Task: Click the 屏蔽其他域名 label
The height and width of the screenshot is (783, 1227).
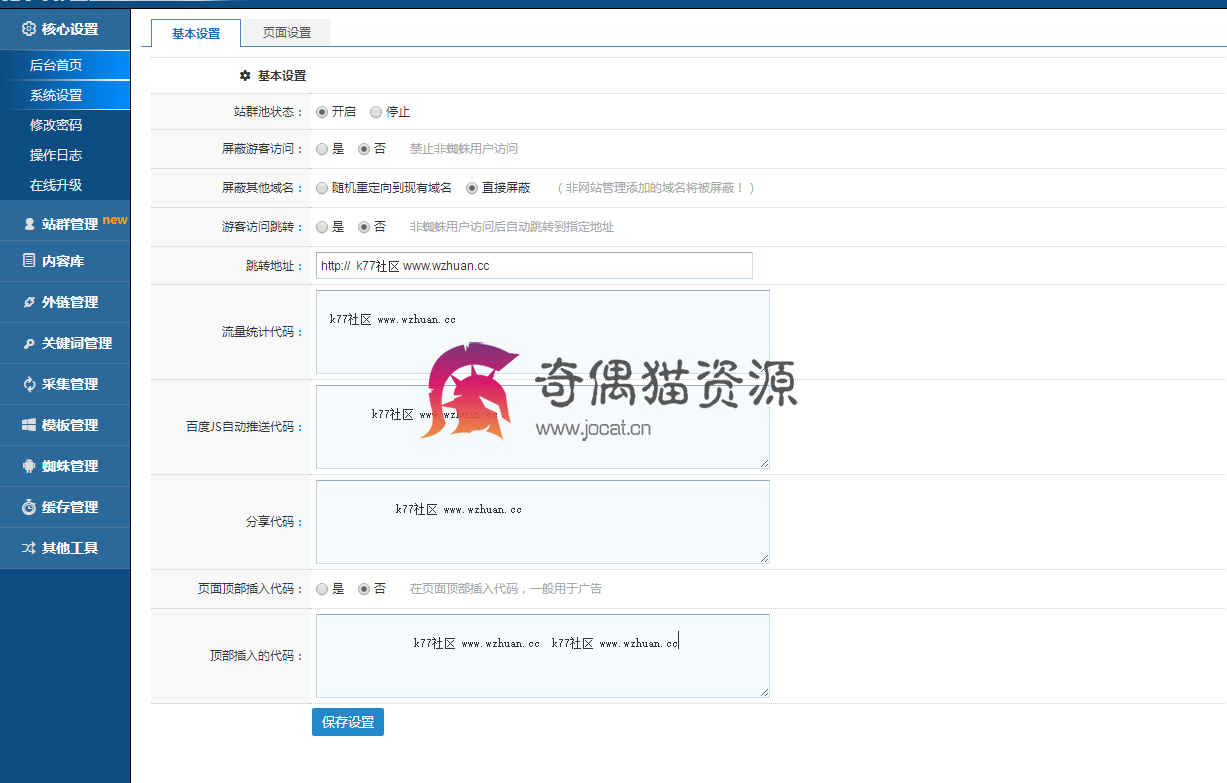Action: (x=262, y=188)
